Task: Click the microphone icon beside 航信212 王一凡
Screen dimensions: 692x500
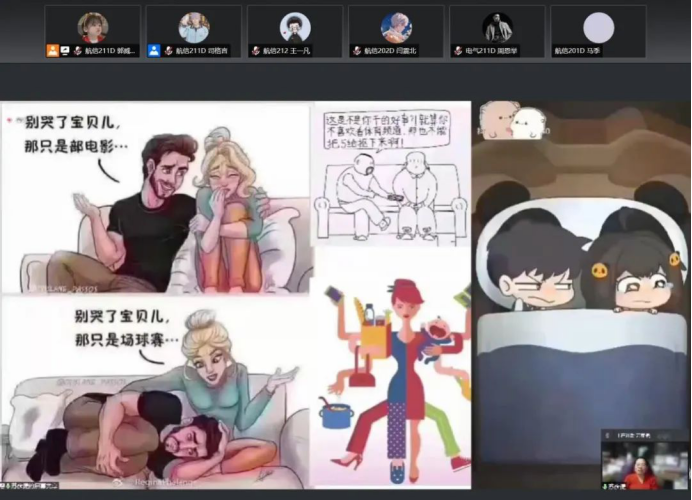Action: pos(256,49)
